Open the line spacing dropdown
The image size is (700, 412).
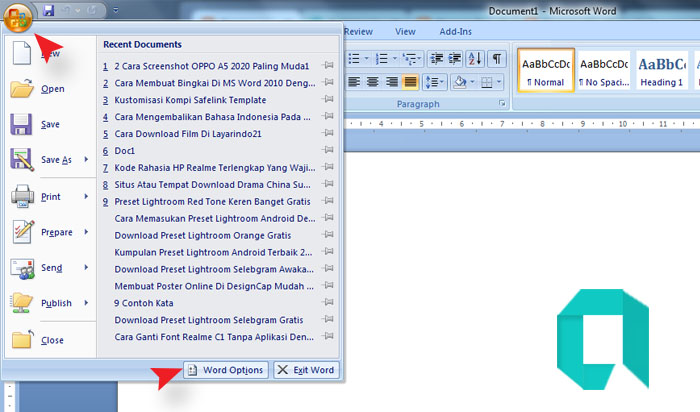tap(434, 82)
